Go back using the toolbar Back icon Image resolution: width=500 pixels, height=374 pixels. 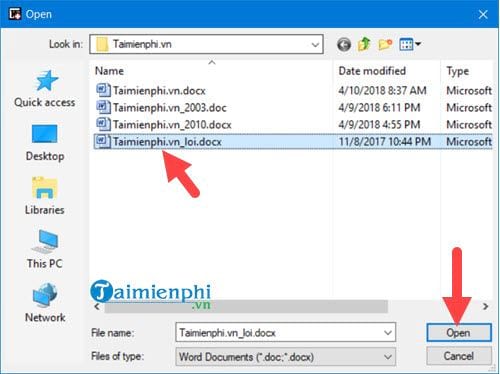pyautogui.click(x=344, y=44)
